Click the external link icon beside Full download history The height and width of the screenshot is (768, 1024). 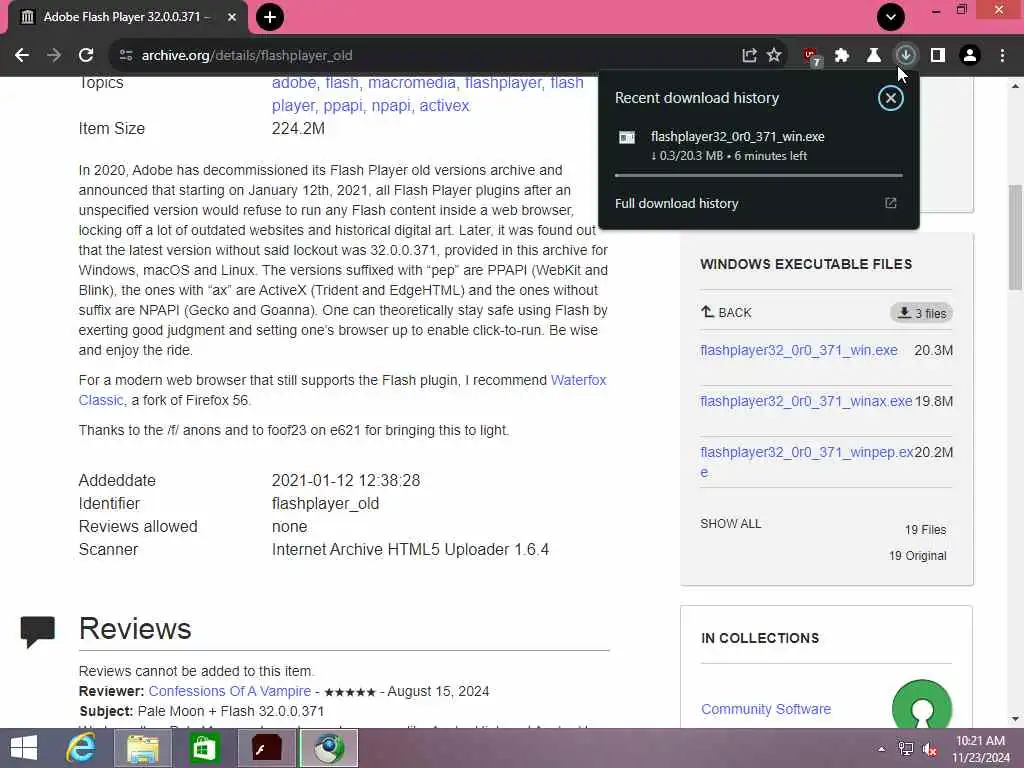coord(891,203)
